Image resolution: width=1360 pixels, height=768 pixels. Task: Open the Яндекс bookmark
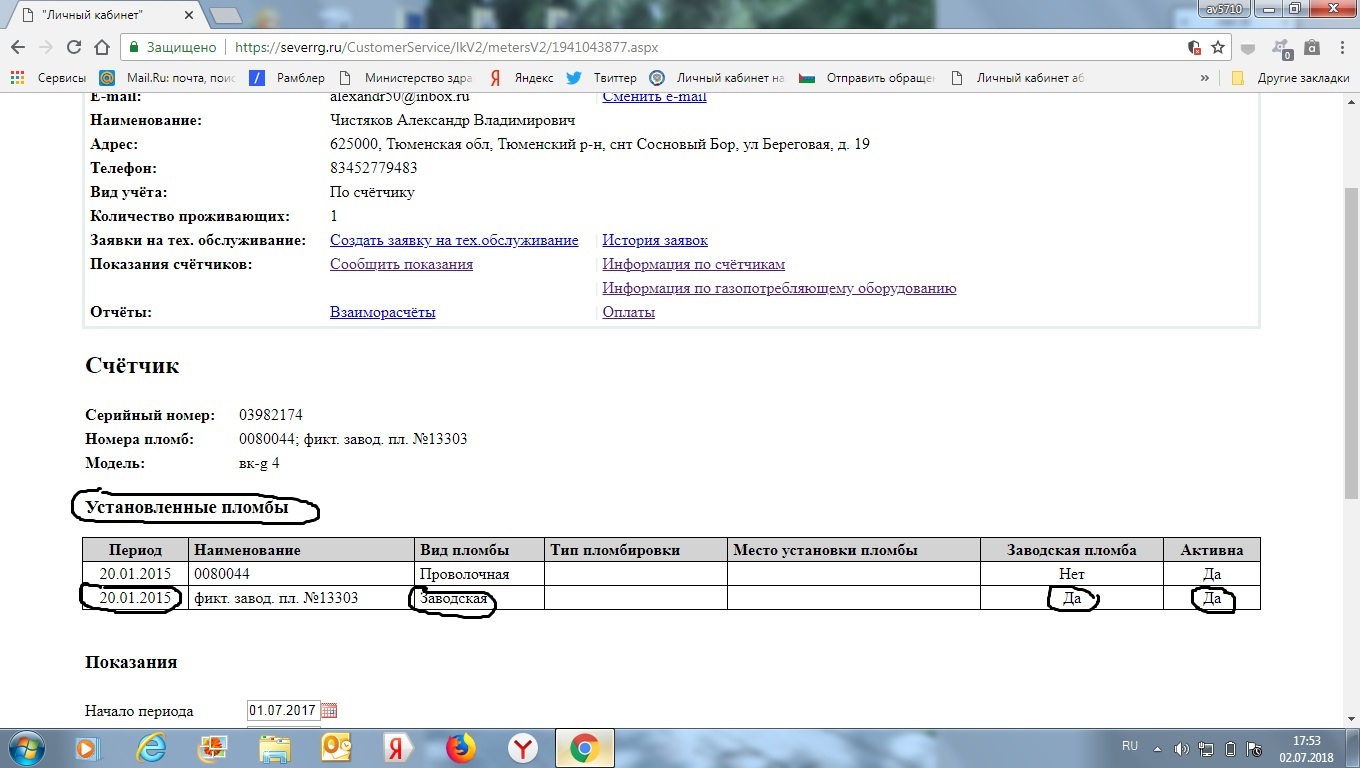coord(521,77)
